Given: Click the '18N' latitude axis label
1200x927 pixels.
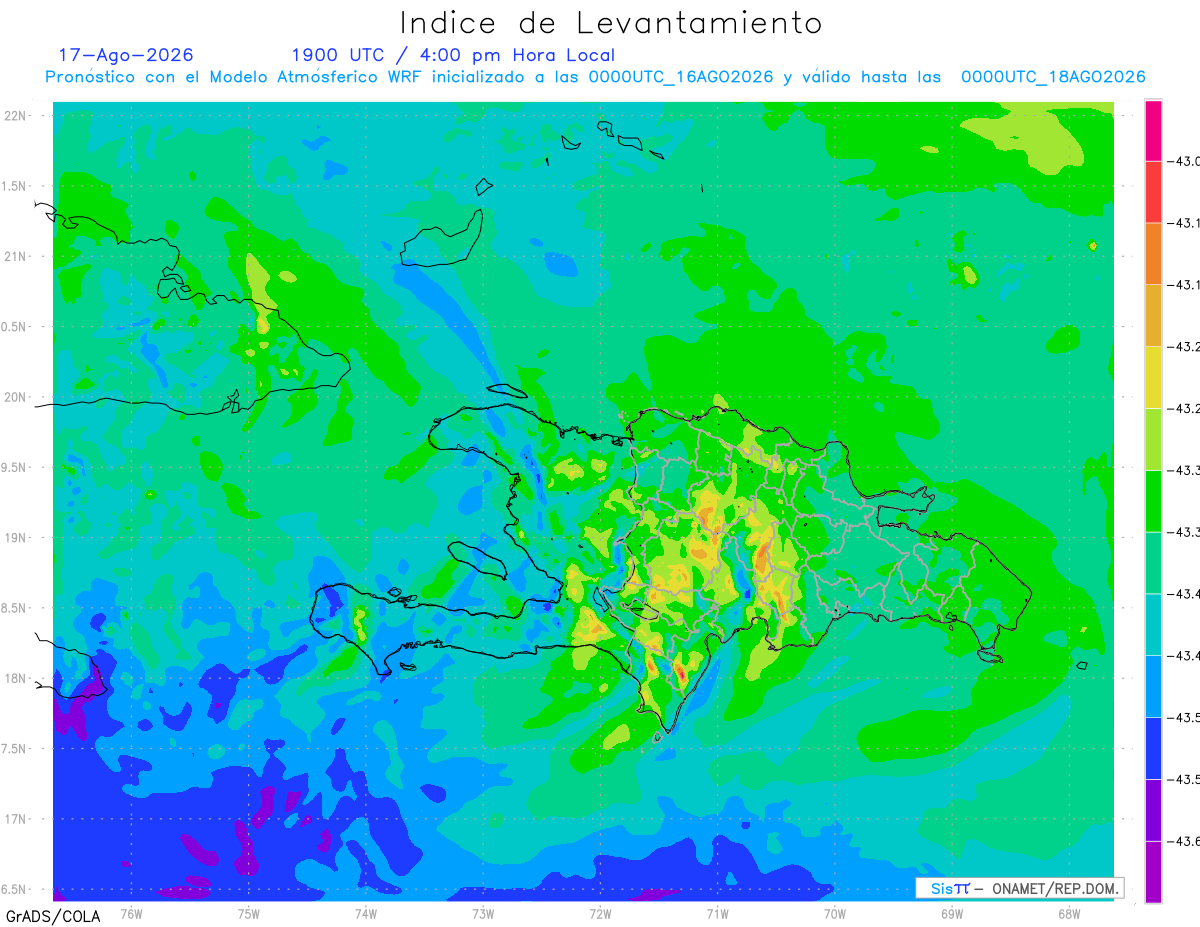Looking at the screenshot, I should 16,679.
